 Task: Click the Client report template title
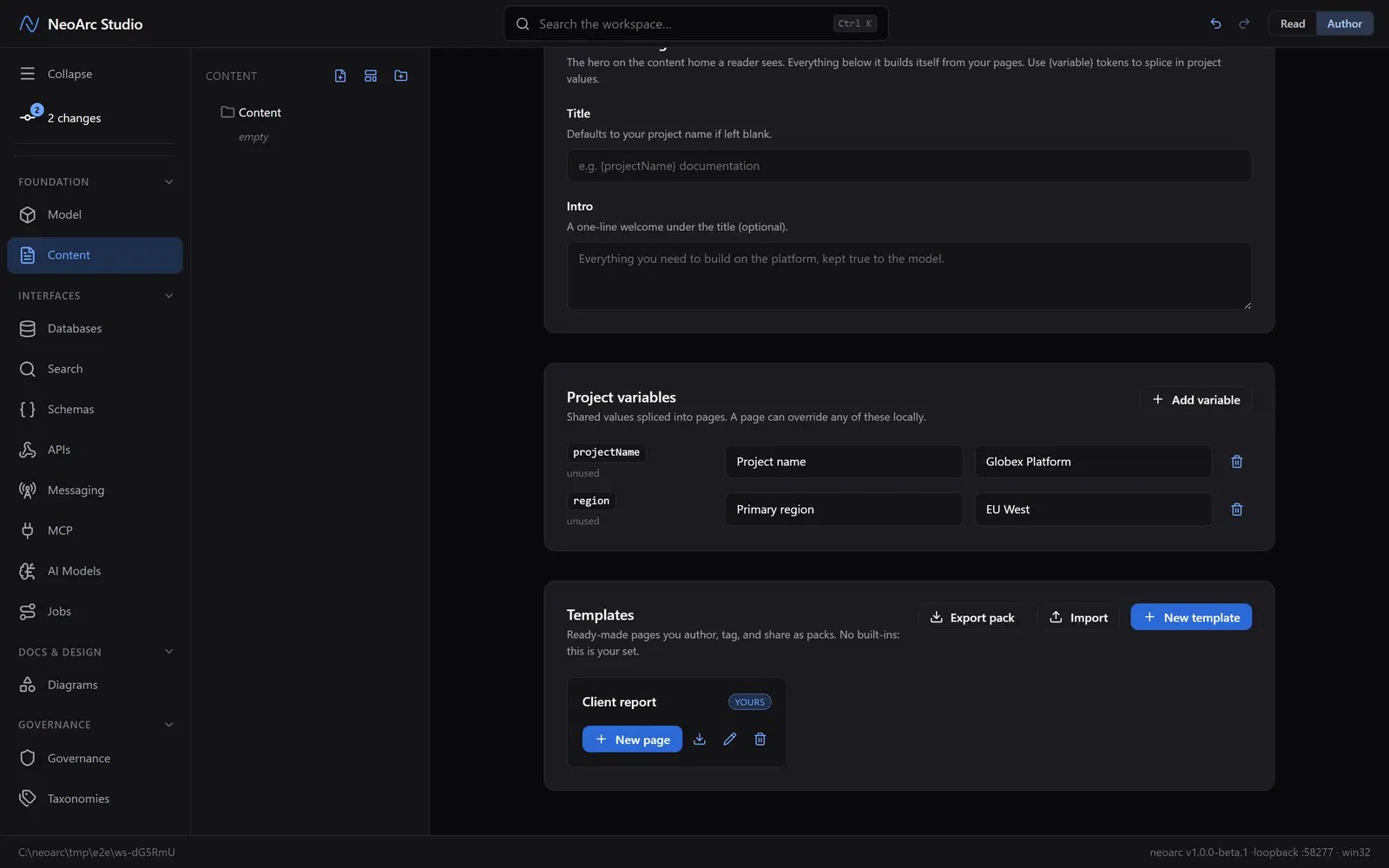619,702
